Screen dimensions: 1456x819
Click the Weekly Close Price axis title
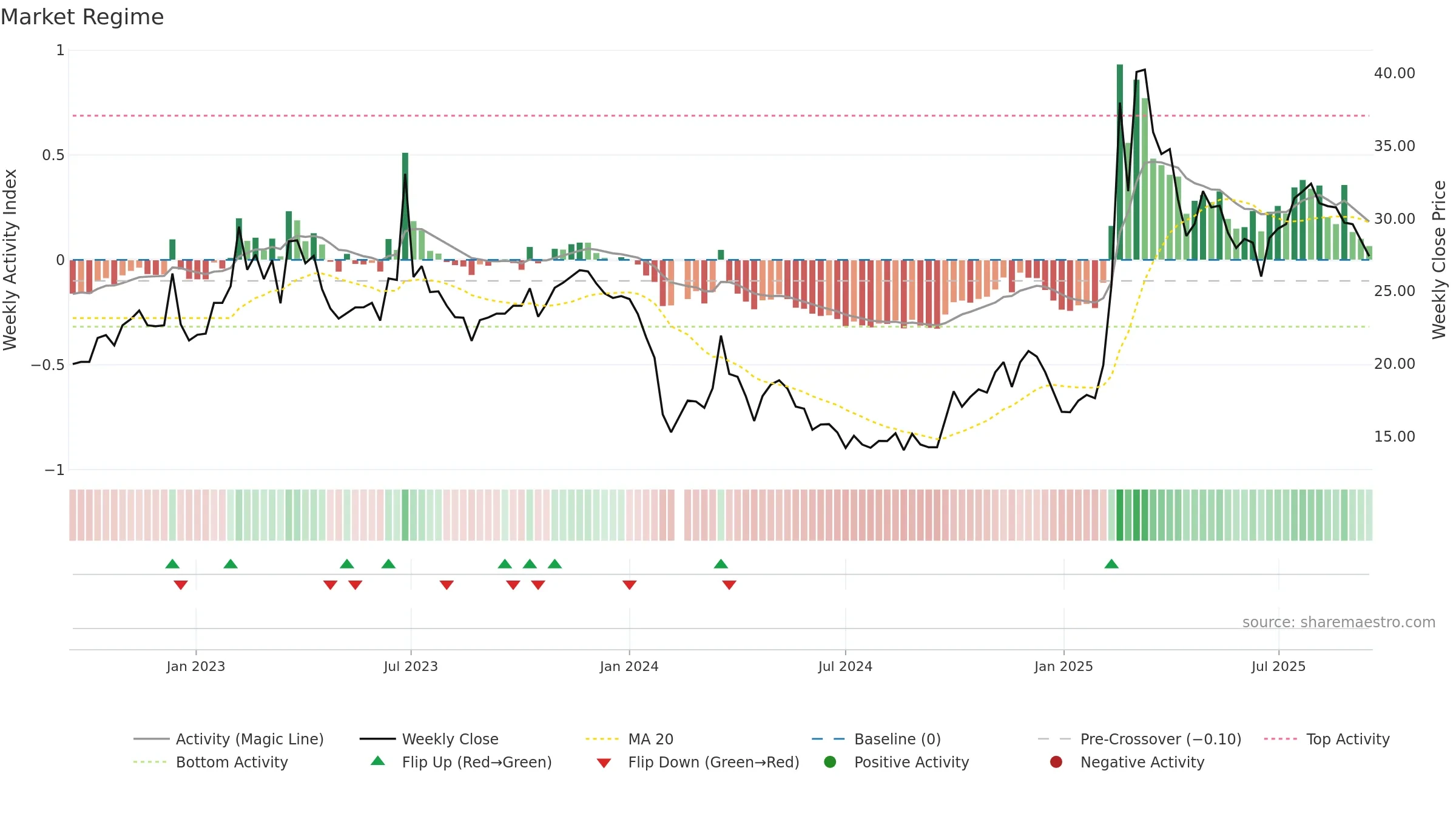point(1439,260)
